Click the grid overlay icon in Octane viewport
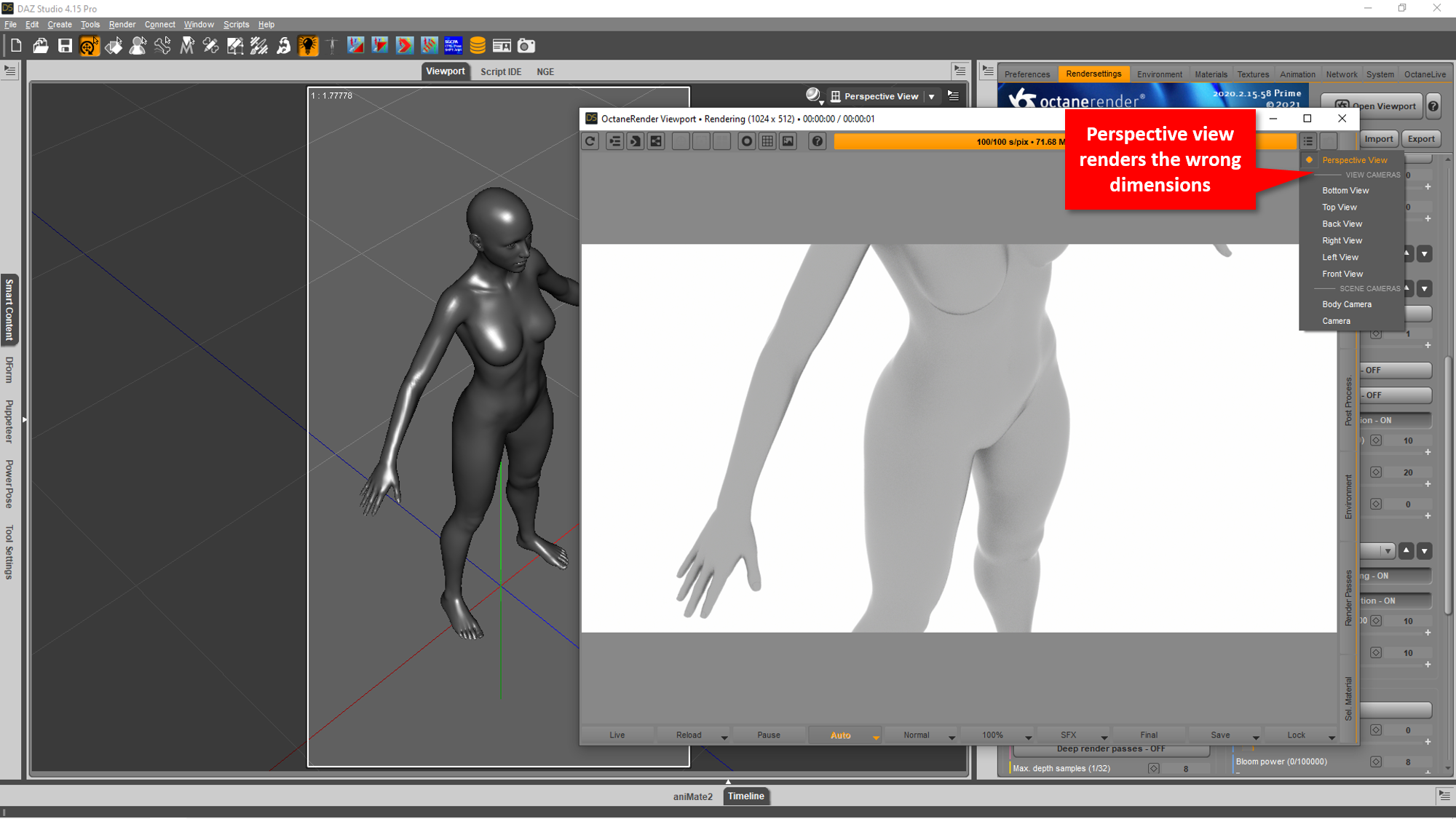Viewport: 1456px width, 819px height. [x=767, y=141]
